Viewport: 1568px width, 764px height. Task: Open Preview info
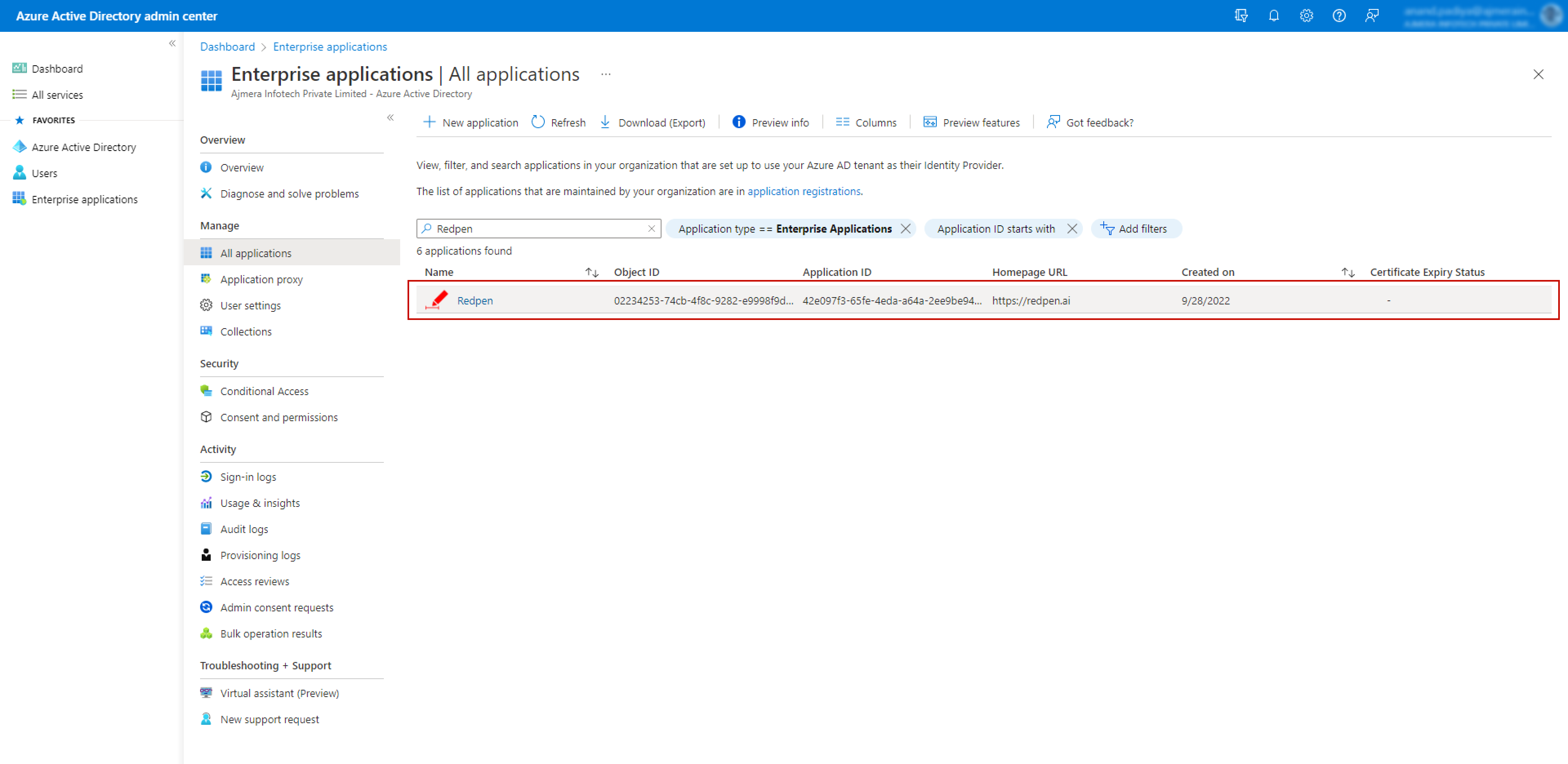771,122
